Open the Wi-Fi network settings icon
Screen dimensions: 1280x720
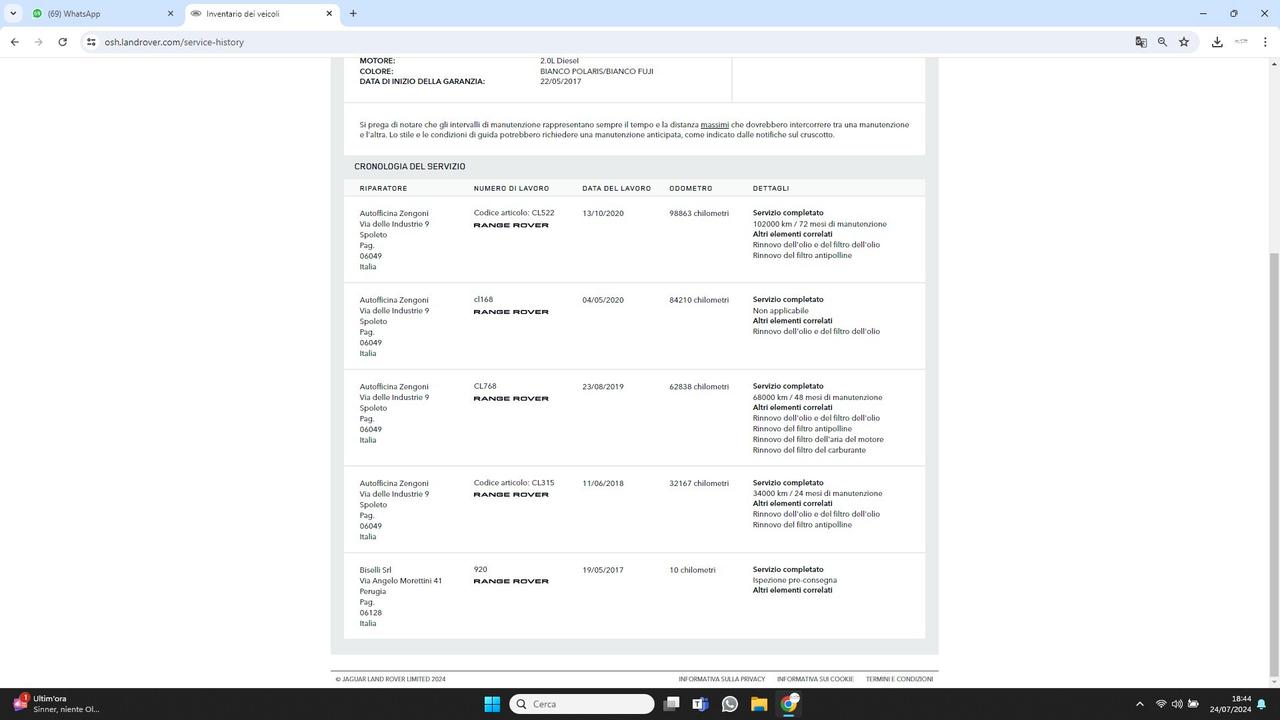pyautogui.click(x=1161, y=704)
